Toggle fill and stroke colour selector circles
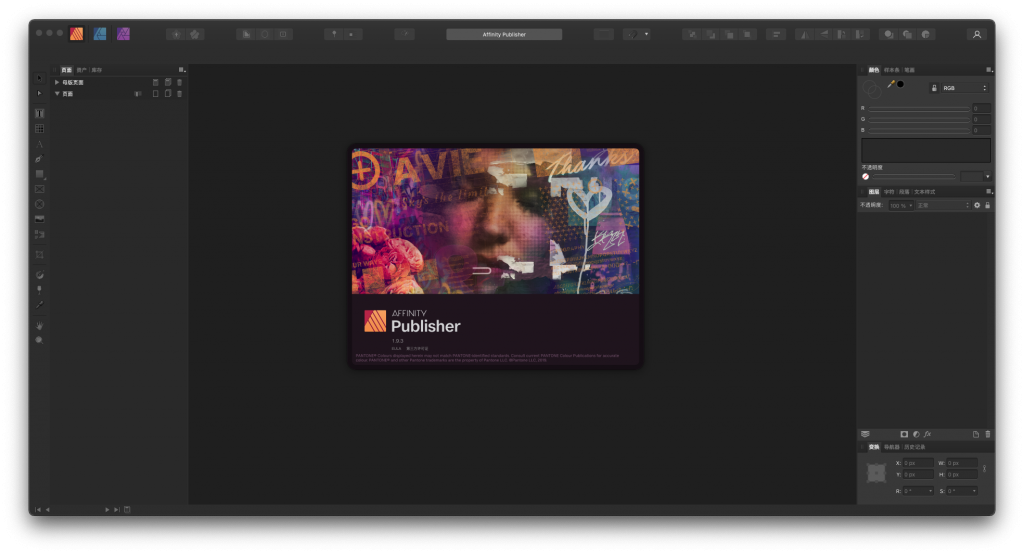 872,89
